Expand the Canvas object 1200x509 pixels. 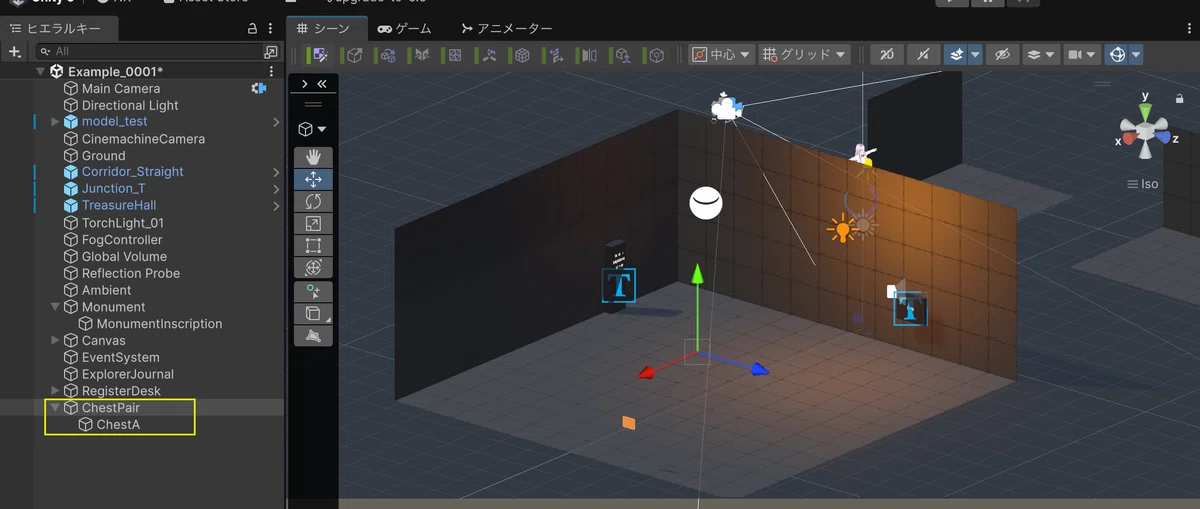click(55, 341)
